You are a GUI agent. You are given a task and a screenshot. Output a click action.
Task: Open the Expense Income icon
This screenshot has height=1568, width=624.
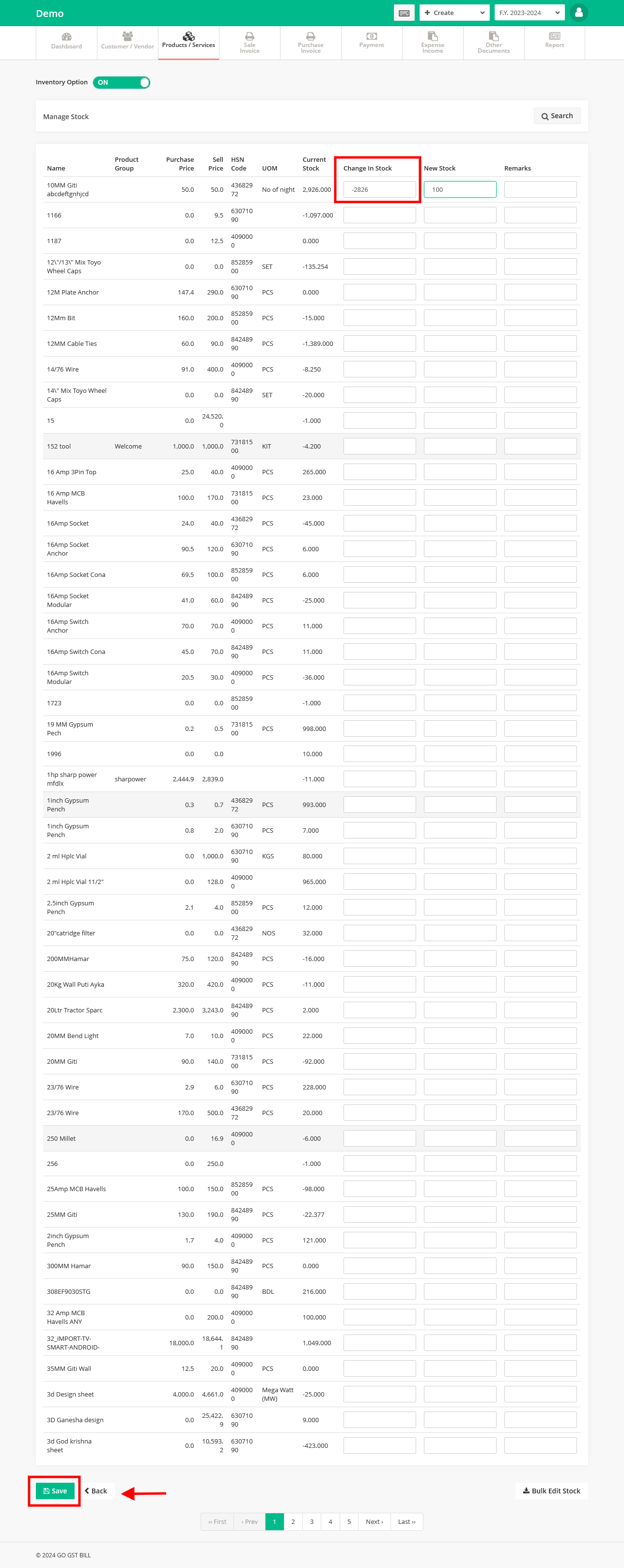click(433, 36)
